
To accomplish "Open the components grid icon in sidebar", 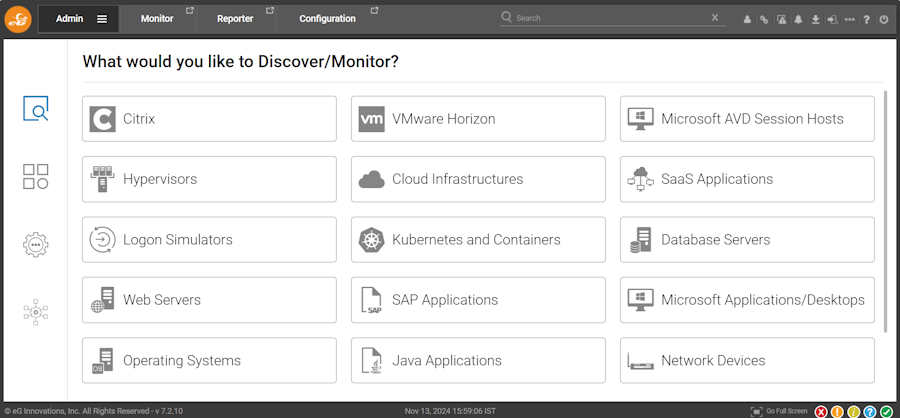I will pos(36,177).
